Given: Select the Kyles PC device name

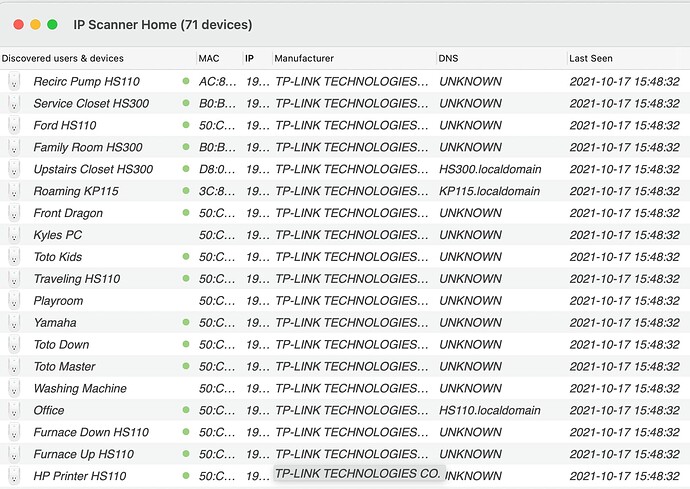Looking at the screenshot, I should 58,235.
